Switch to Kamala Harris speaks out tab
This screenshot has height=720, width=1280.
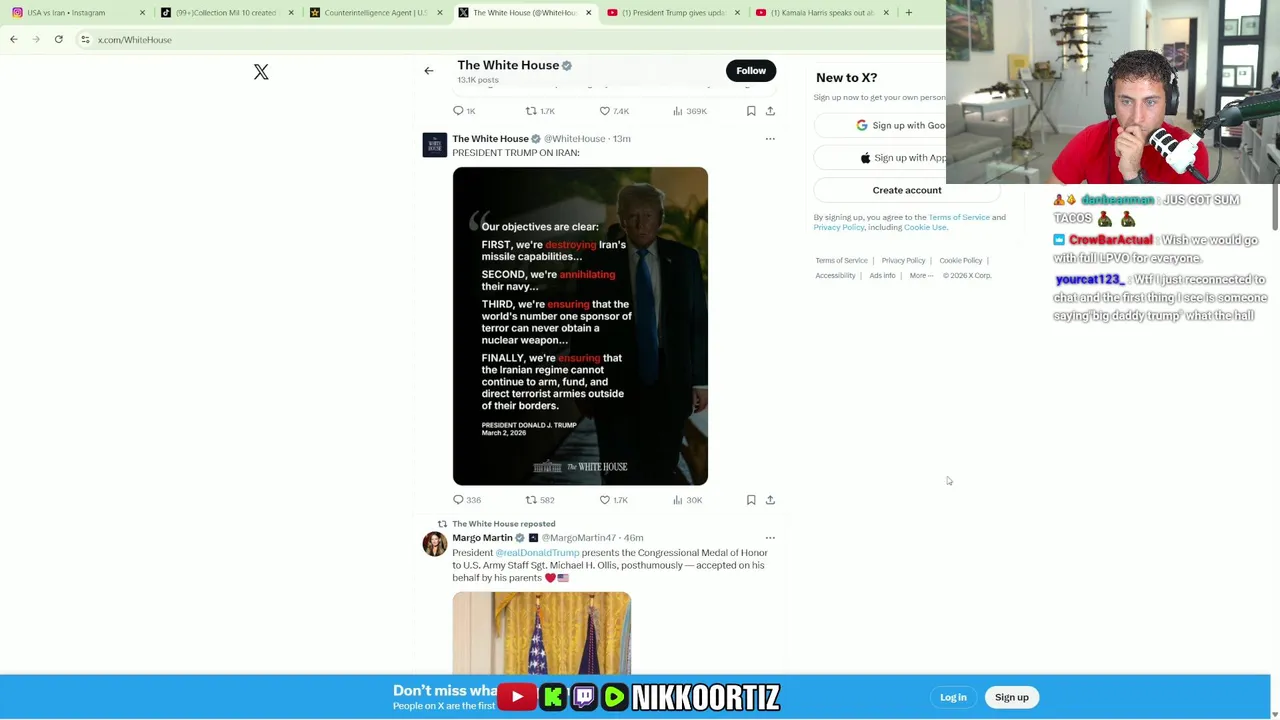820,13
